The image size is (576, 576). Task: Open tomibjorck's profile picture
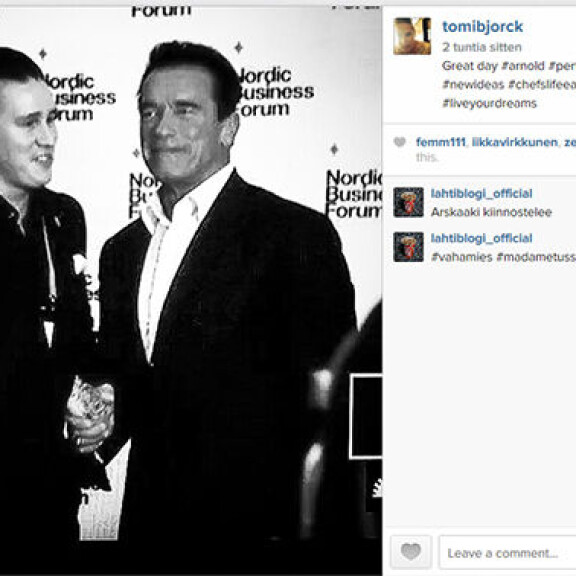[412, 36]
